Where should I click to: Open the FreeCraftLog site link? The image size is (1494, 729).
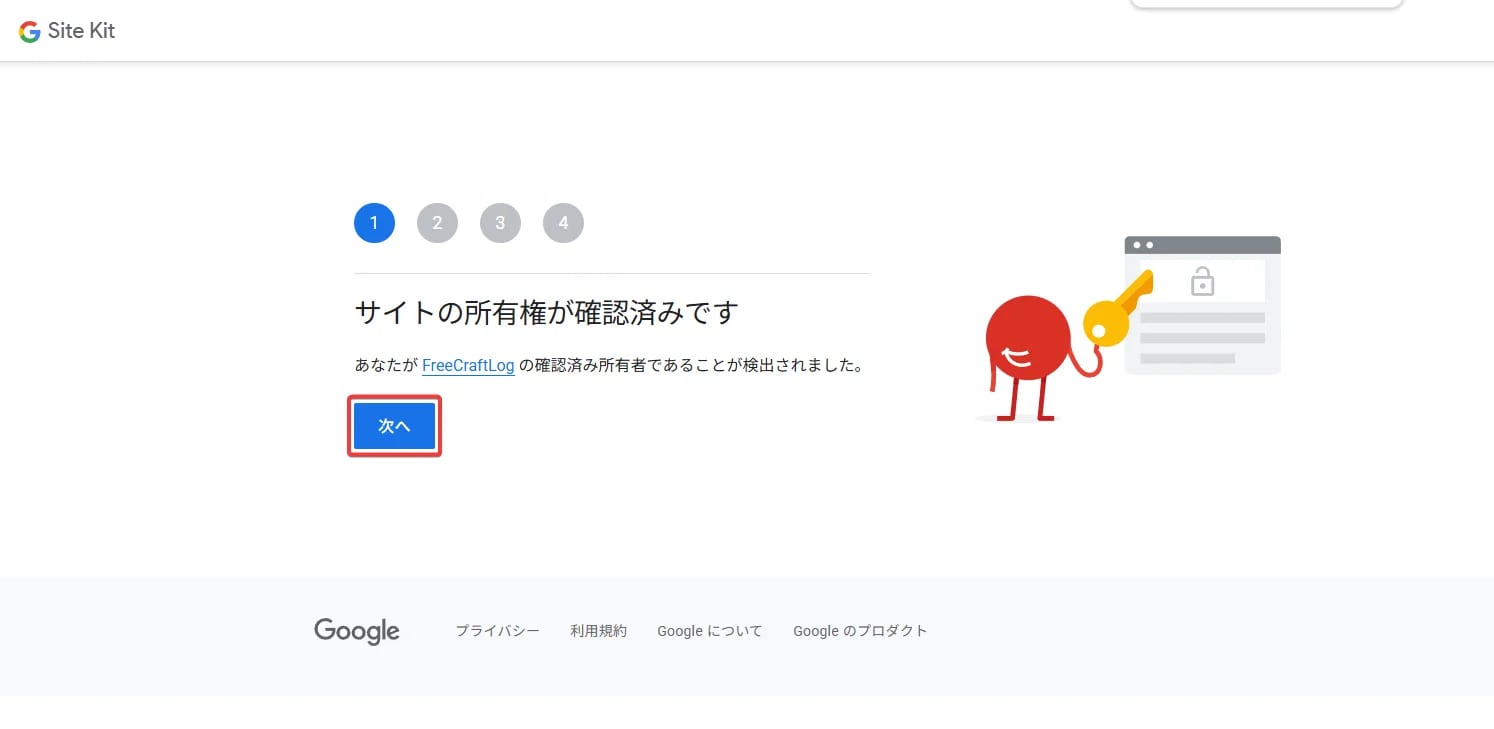468,365
